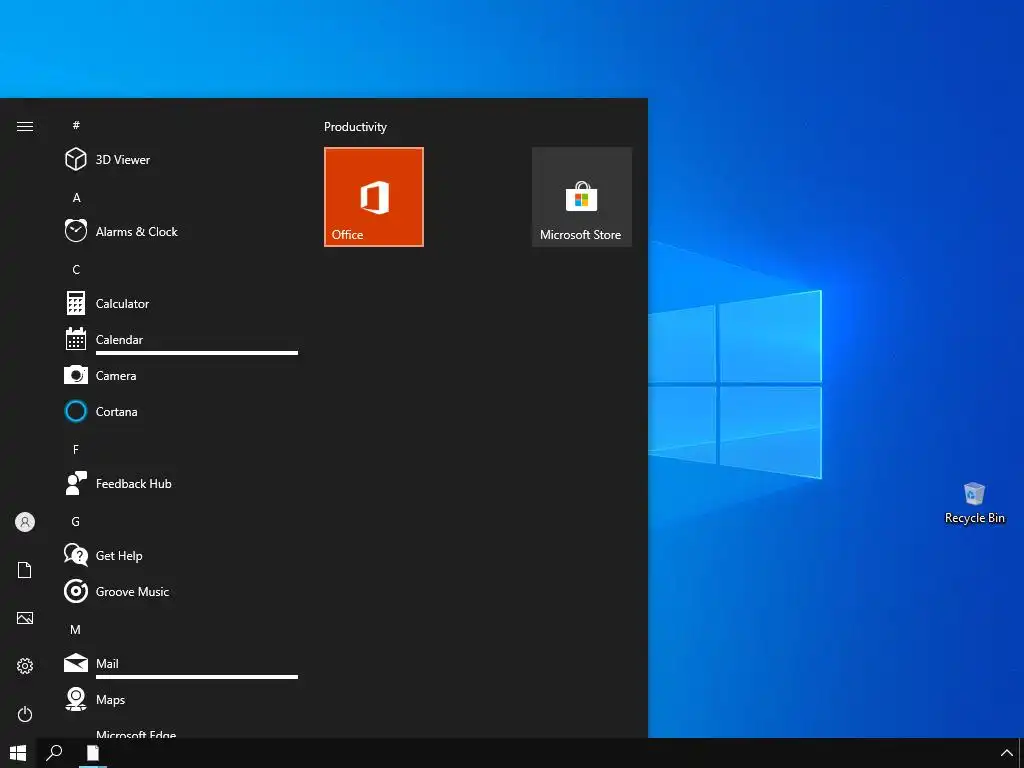Click the 'Alarms & Clock' label
This screenshot has height=768, width=1024.
click(x=136, y=231)
